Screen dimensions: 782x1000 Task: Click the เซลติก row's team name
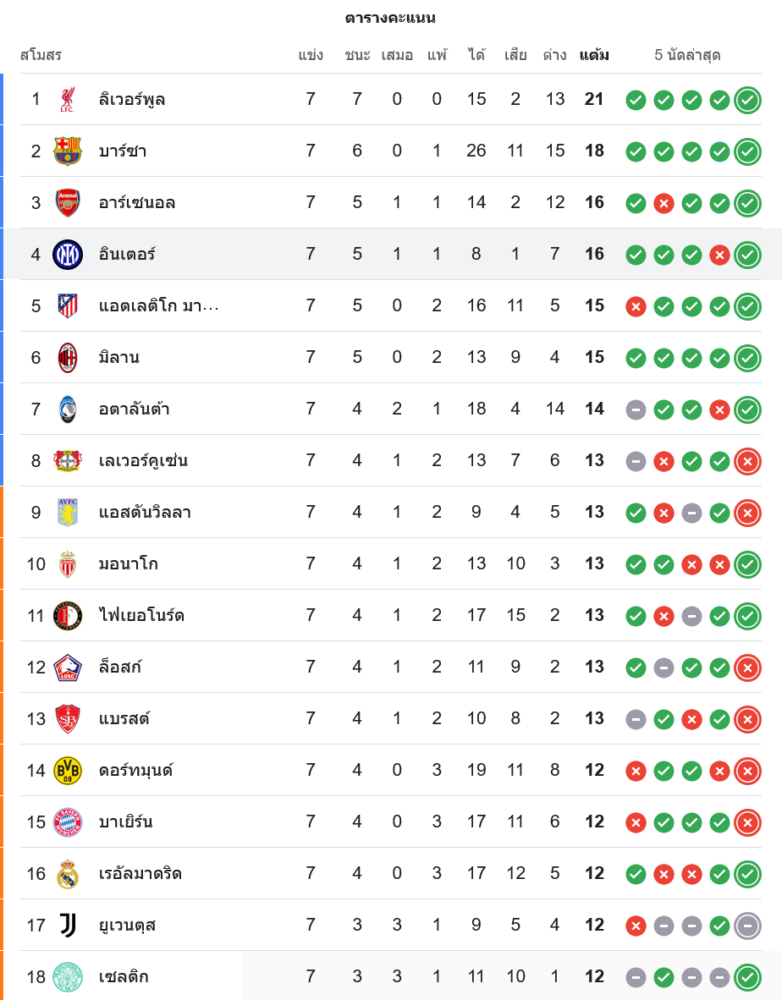point(124,977)
